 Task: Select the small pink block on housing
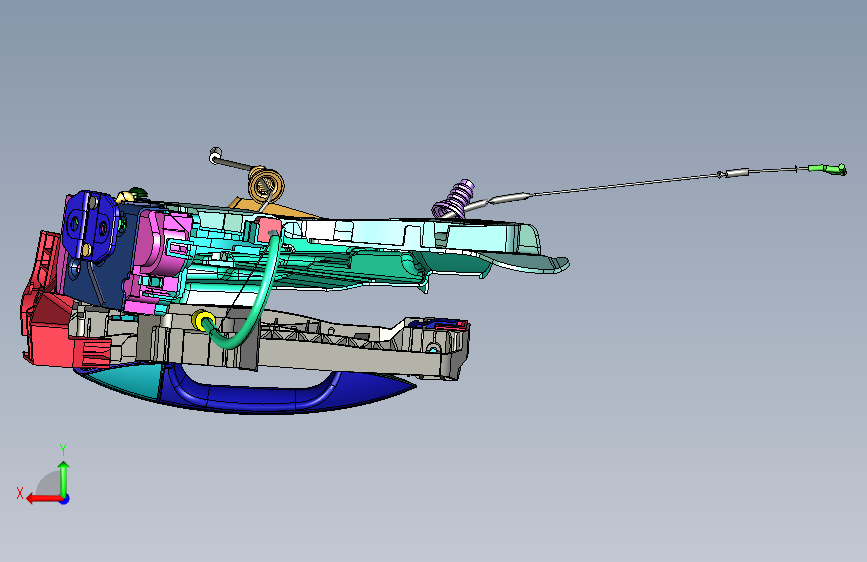pos(270,229)
